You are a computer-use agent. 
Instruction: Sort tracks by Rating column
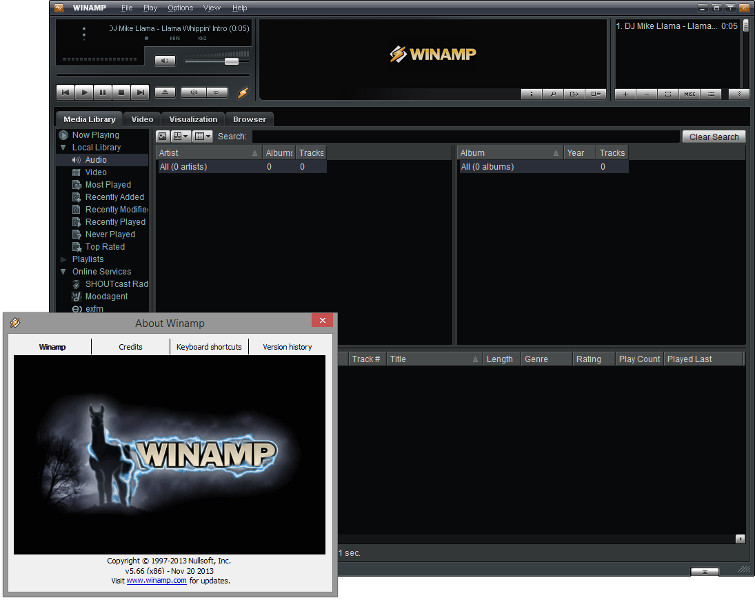(593, 359)
